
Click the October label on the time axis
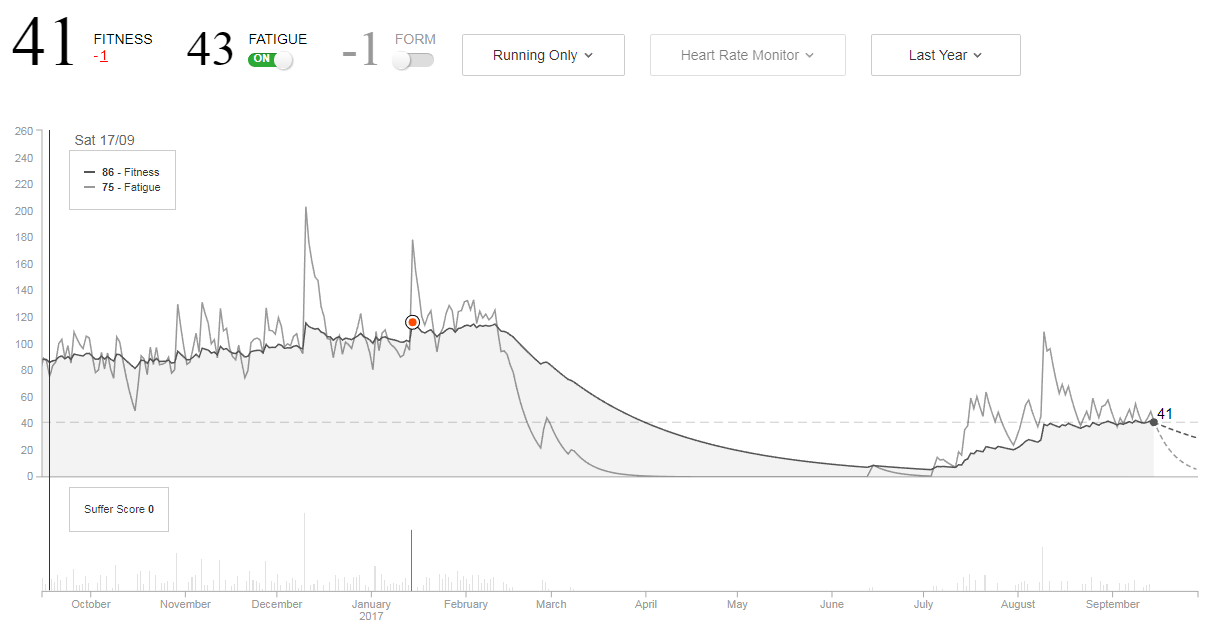point(91,604)
